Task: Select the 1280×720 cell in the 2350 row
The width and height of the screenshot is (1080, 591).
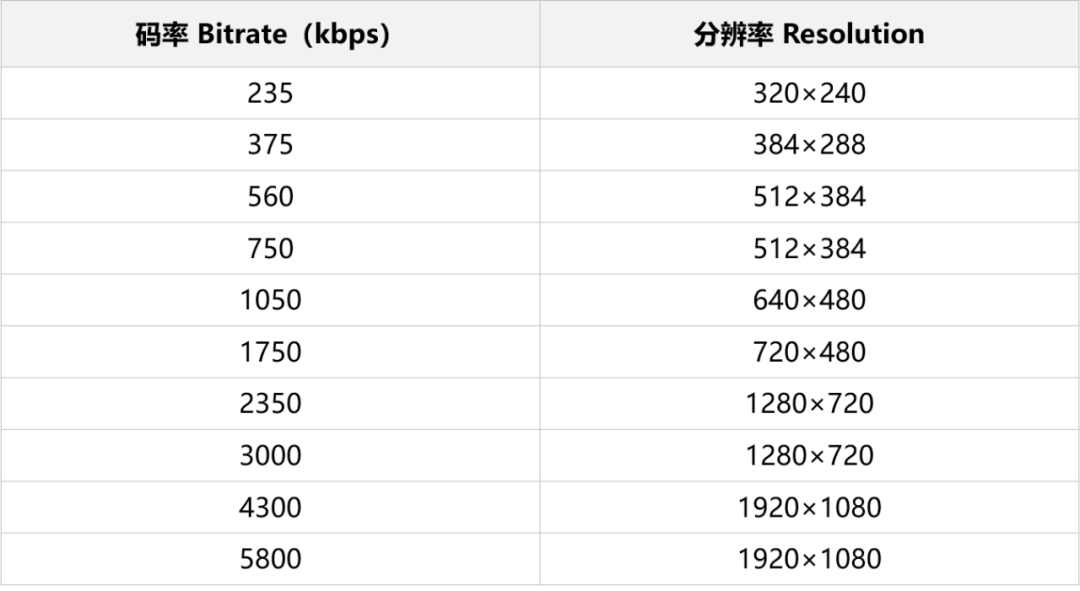Action: [809, 404]
